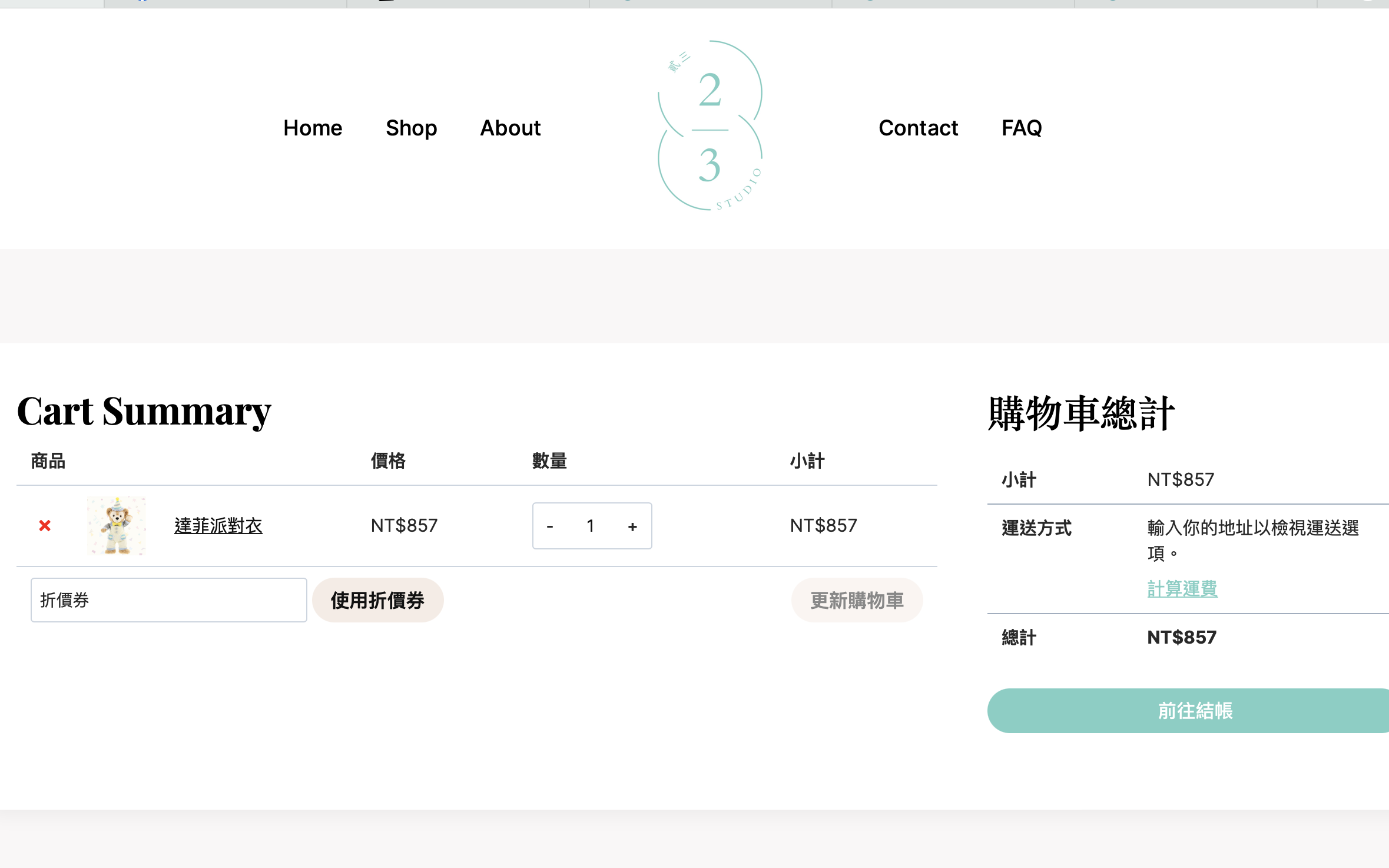Open the FAQ menu item
The image size is (1389, 868).
pos(1022,128)
